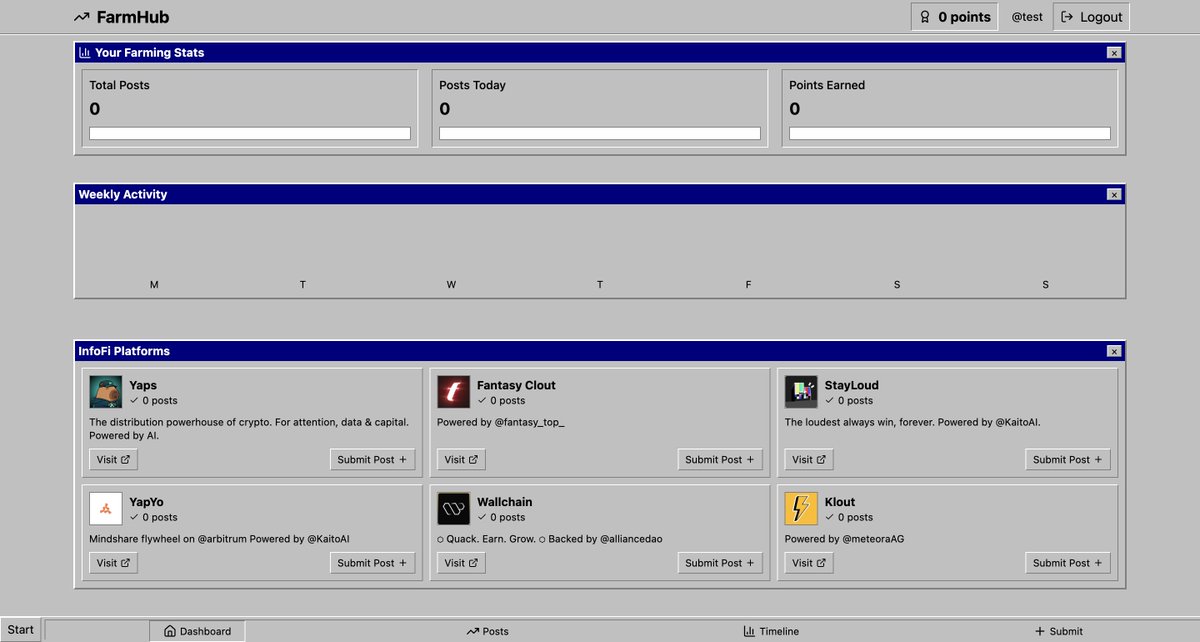Click the W (Wednesday) label in Weekly Activity
Viewport: 1200px width, 642px height.
pos(451,285)
